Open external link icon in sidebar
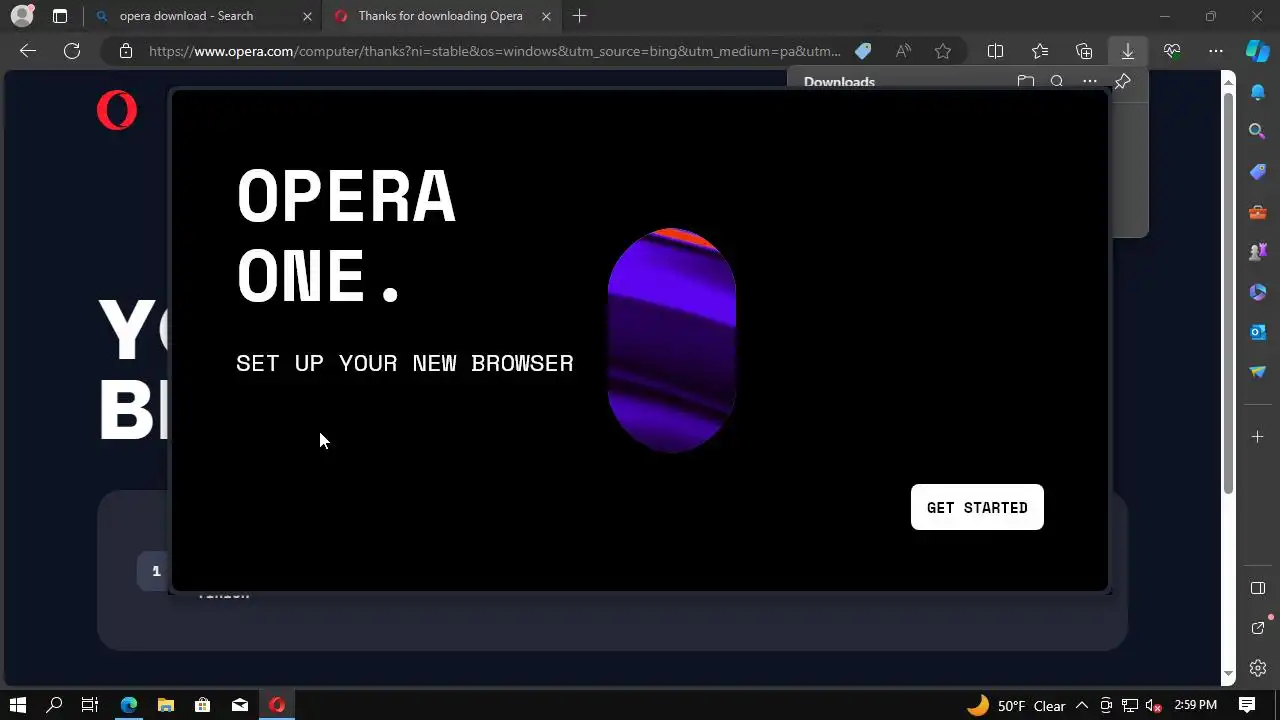The width and height of the screenshot is (1280, 720). 1258,628
